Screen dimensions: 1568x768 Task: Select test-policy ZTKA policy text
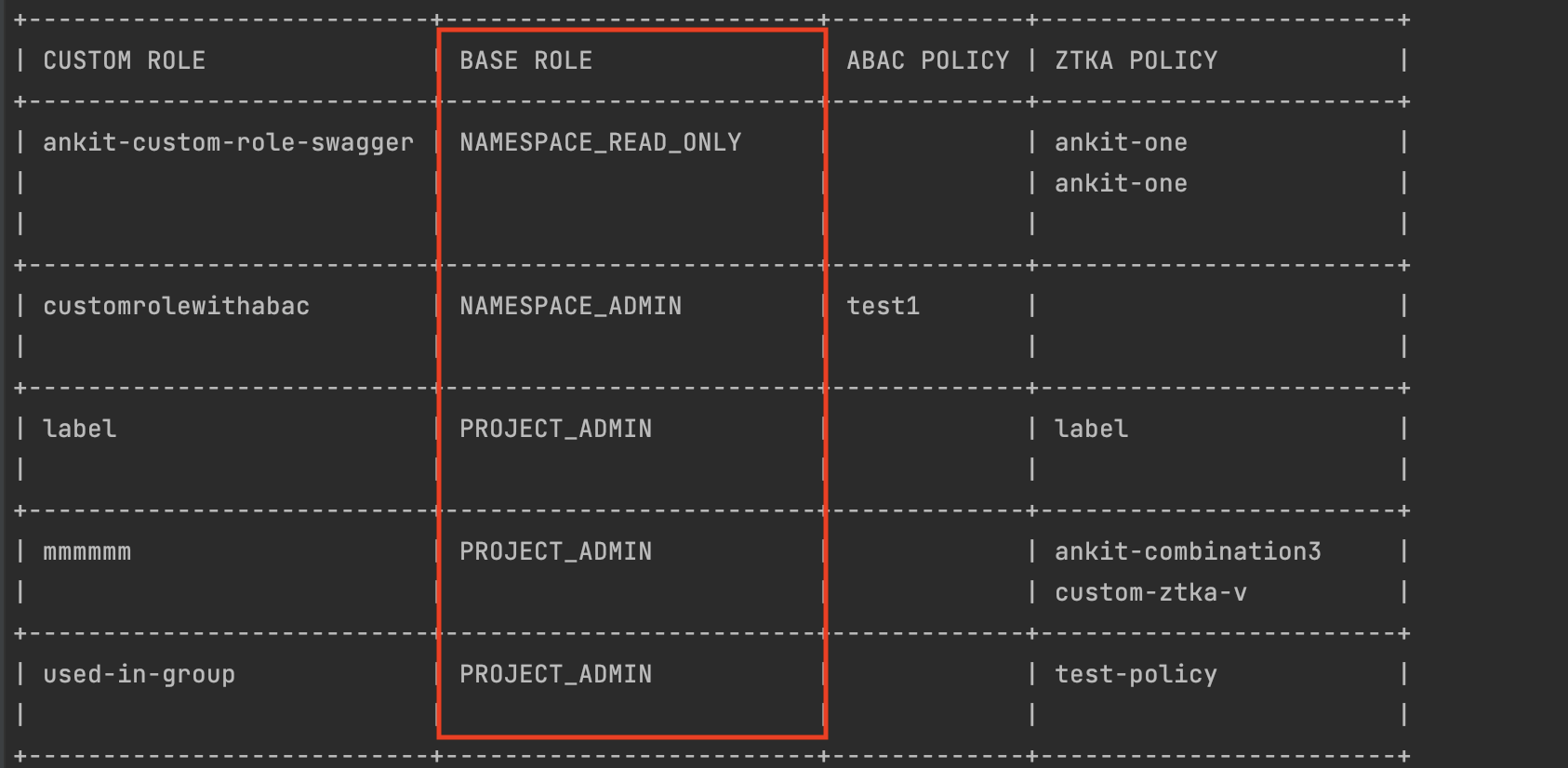(x=1136, y=674)
